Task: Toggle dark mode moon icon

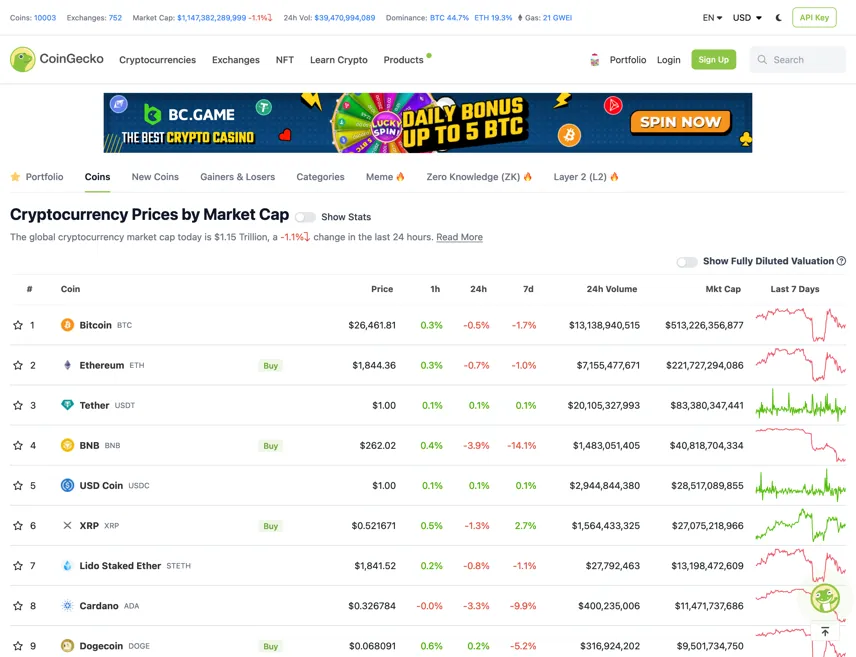Action: point(778,17)
